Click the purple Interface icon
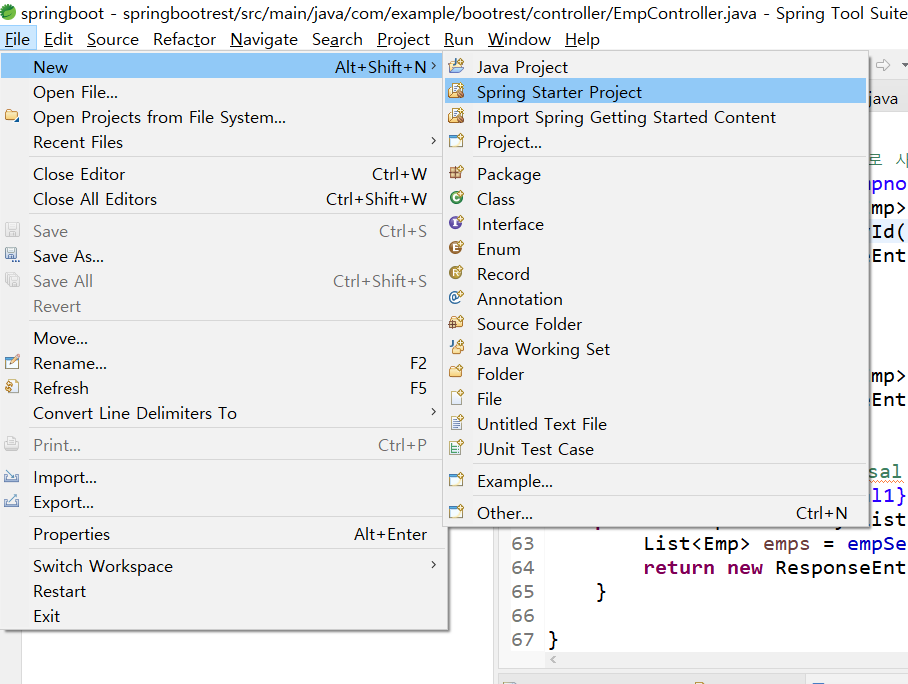The width and height of the screenshot is (908, 684). coord(456,222)
